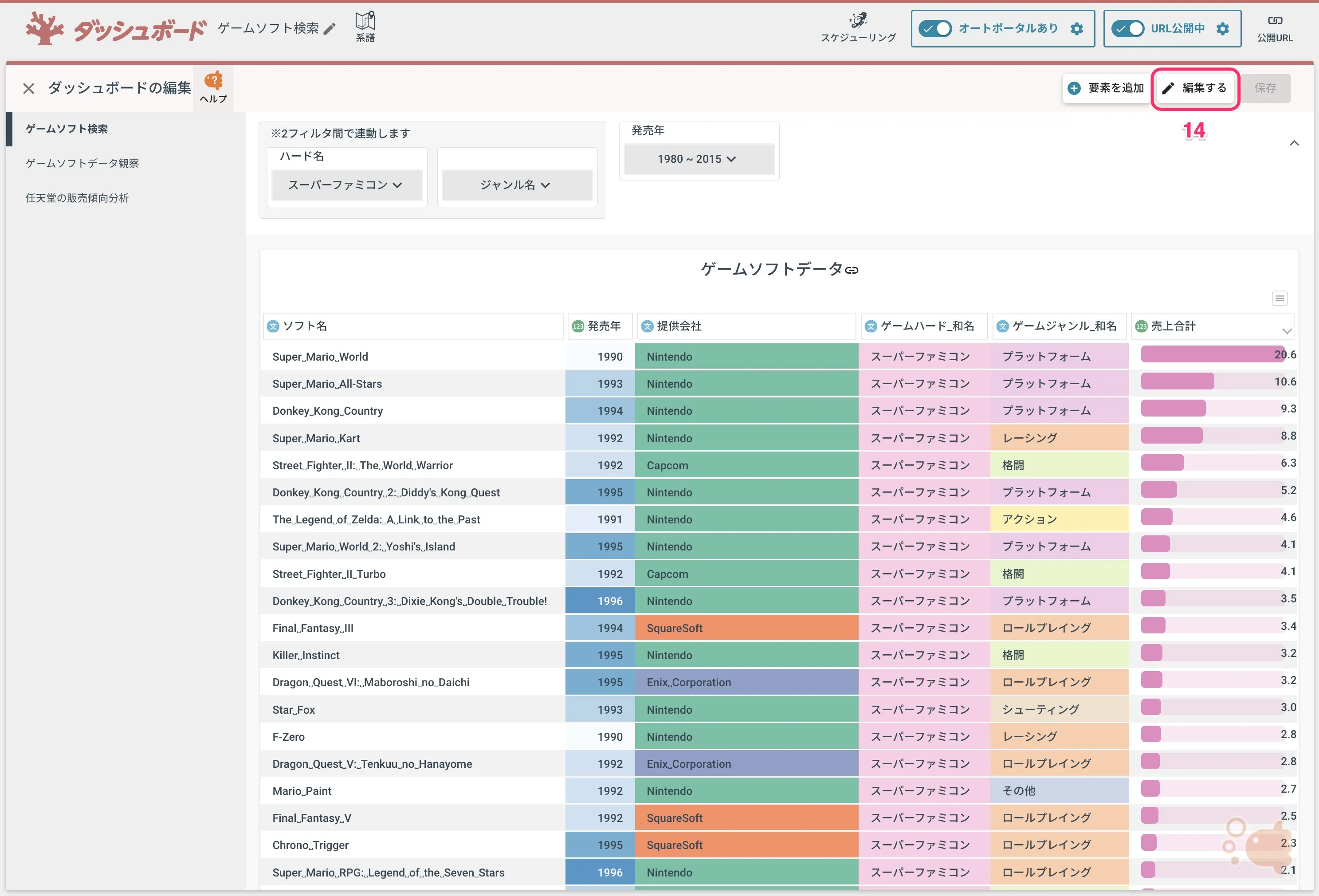This screenshot has height=896, width=1319.
Task: Click その他 genre cell in Mario_Paint row
Action: tap(1059, 791)
